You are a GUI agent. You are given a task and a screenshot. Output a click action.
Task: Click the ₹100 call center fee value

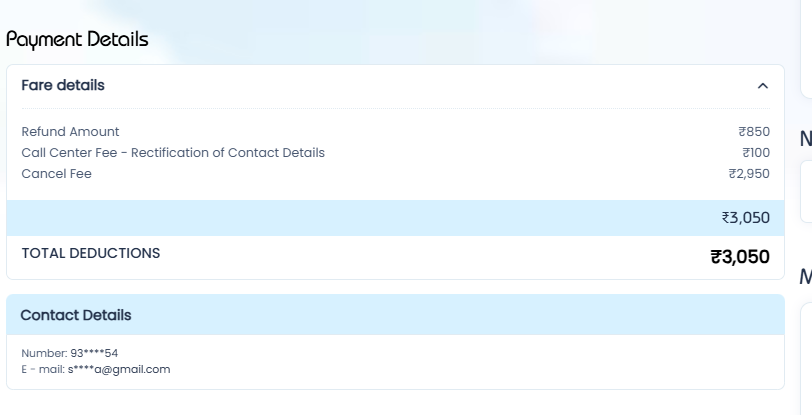[x=756, y=153]
